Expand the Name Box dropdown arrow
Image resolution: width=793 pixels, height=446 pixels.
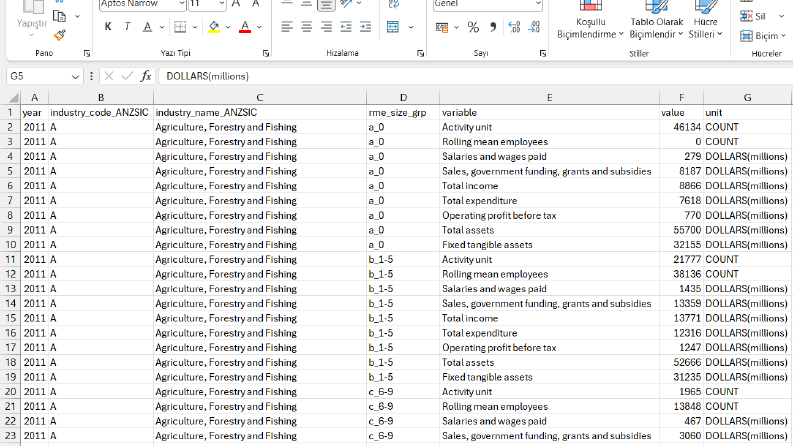click(75, 77)
